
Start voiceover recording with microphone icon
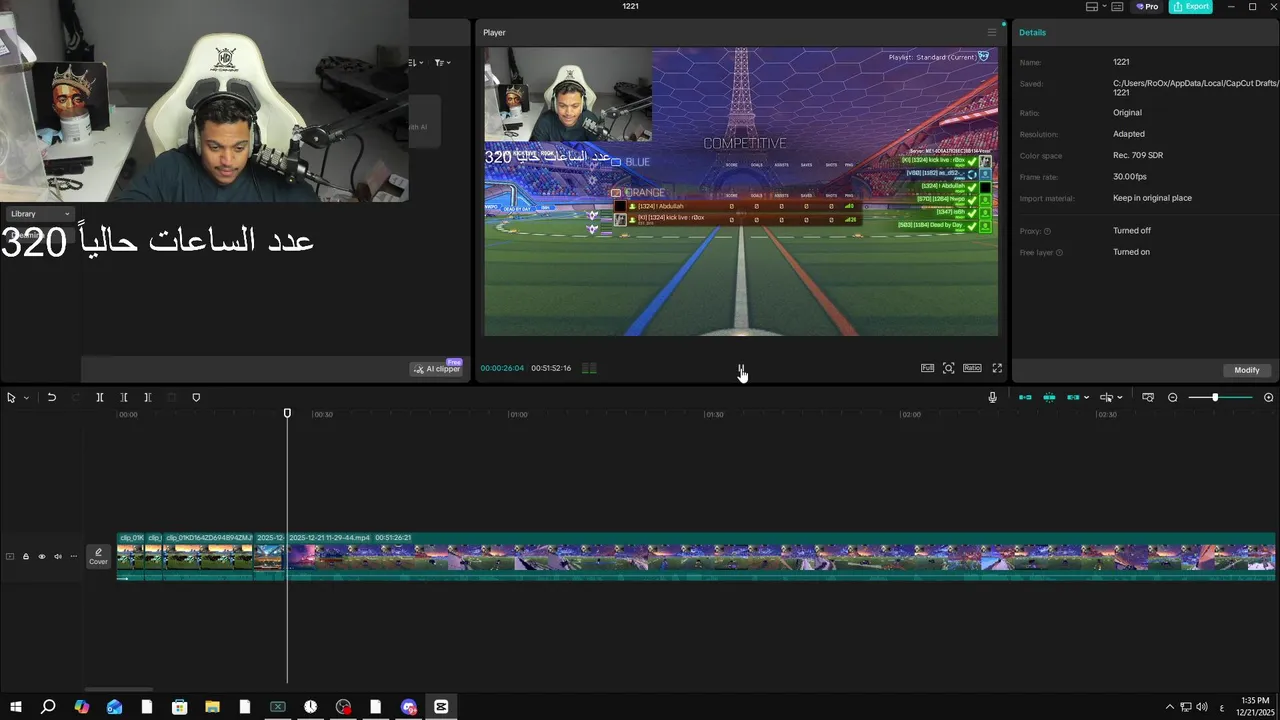coord(992,397)
